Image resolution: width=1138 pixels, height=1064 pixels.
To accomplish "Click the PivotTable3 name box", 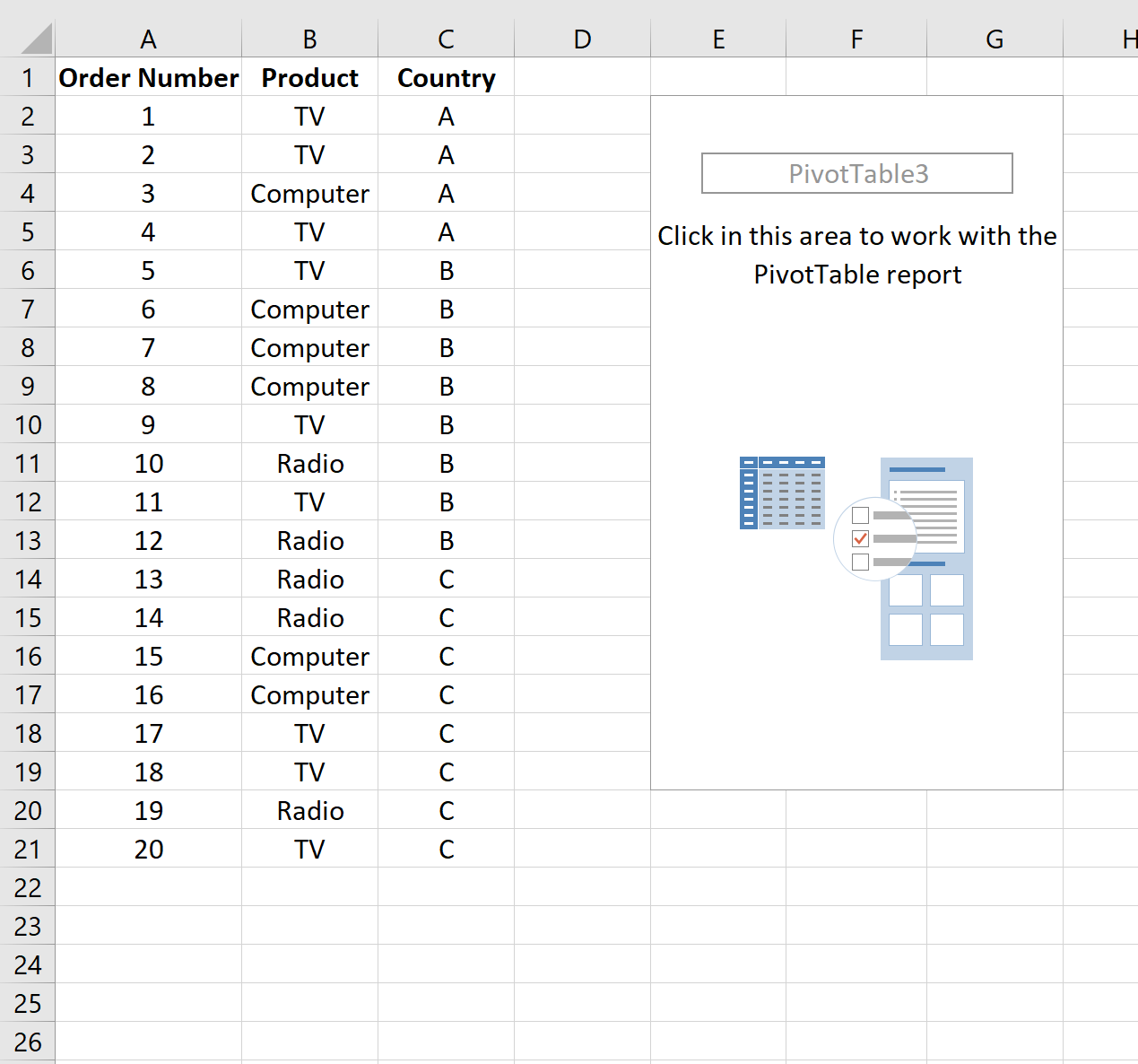I will tap(856, 173).
